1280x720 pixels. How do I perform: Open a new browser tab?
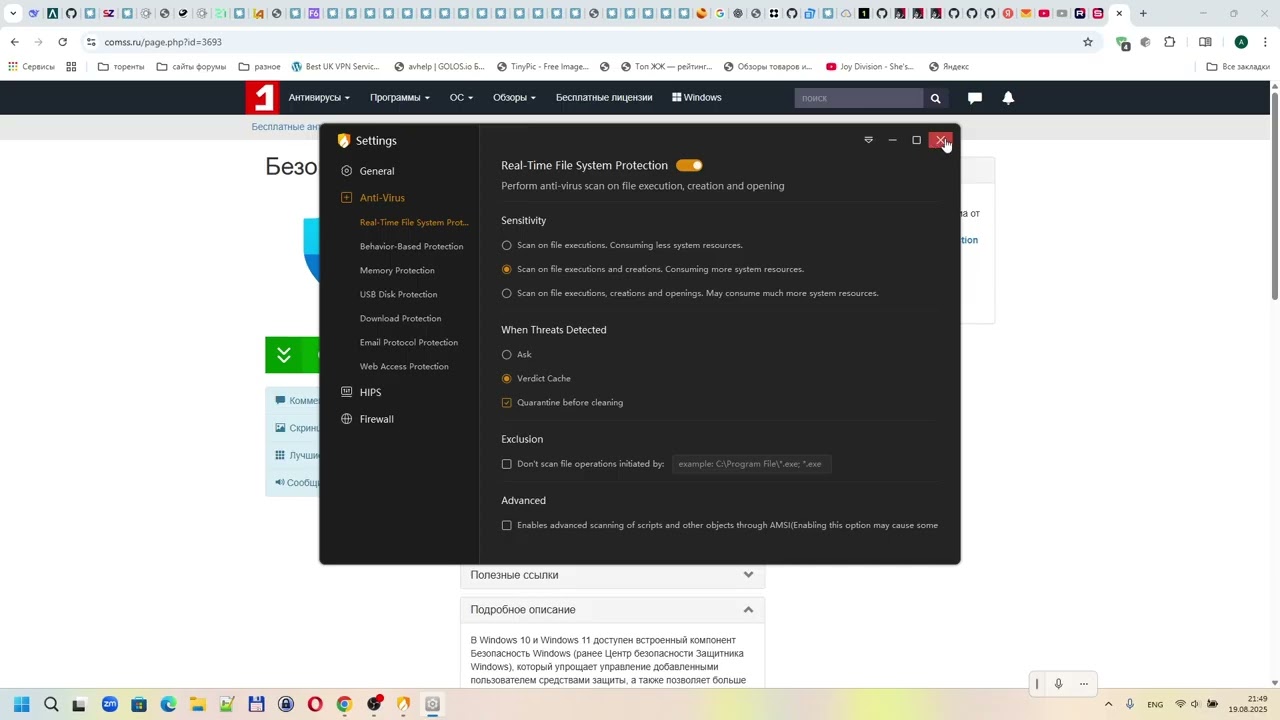[x=1143, y=14]
